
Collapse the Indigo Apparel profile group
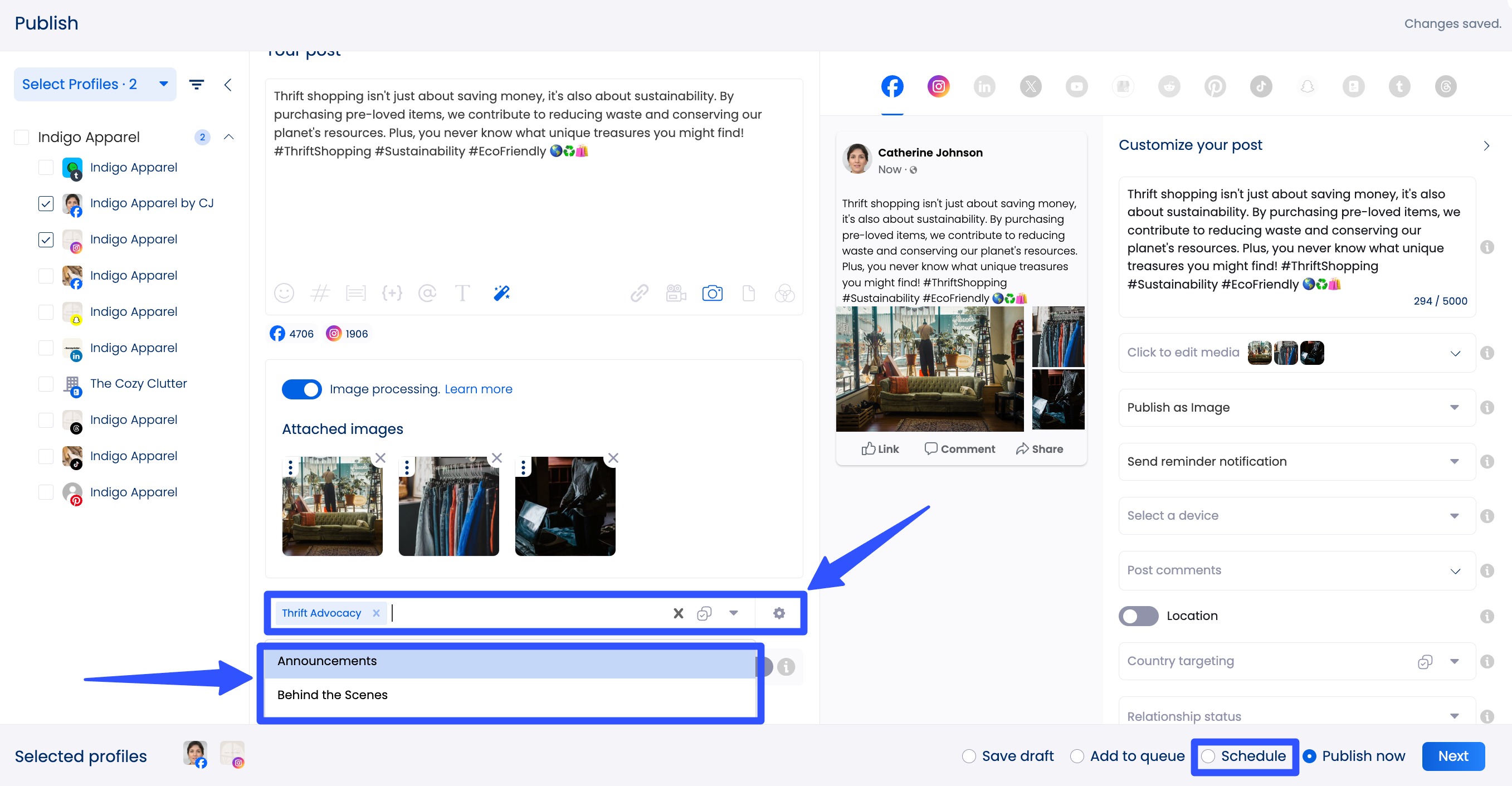pyautogui.click(x=229, y=137)
